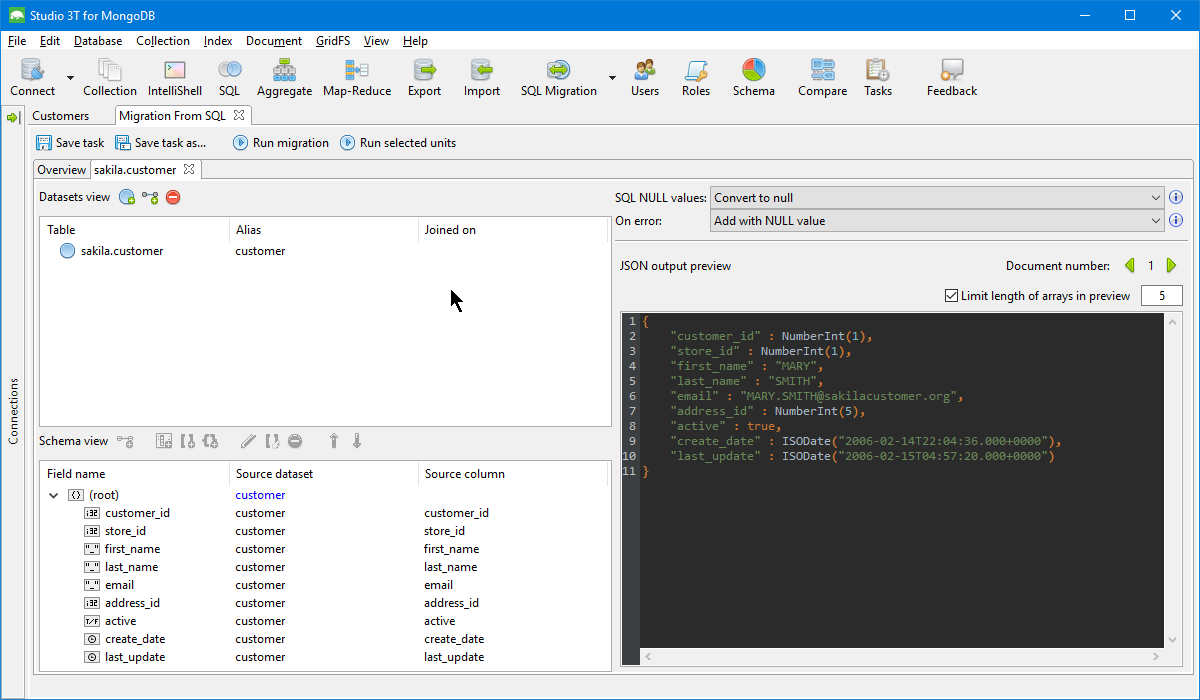Viewport: 1200px width, 700px height.
Task: Launch IntelliShell from the toolbar
Action: coord(175,70)
